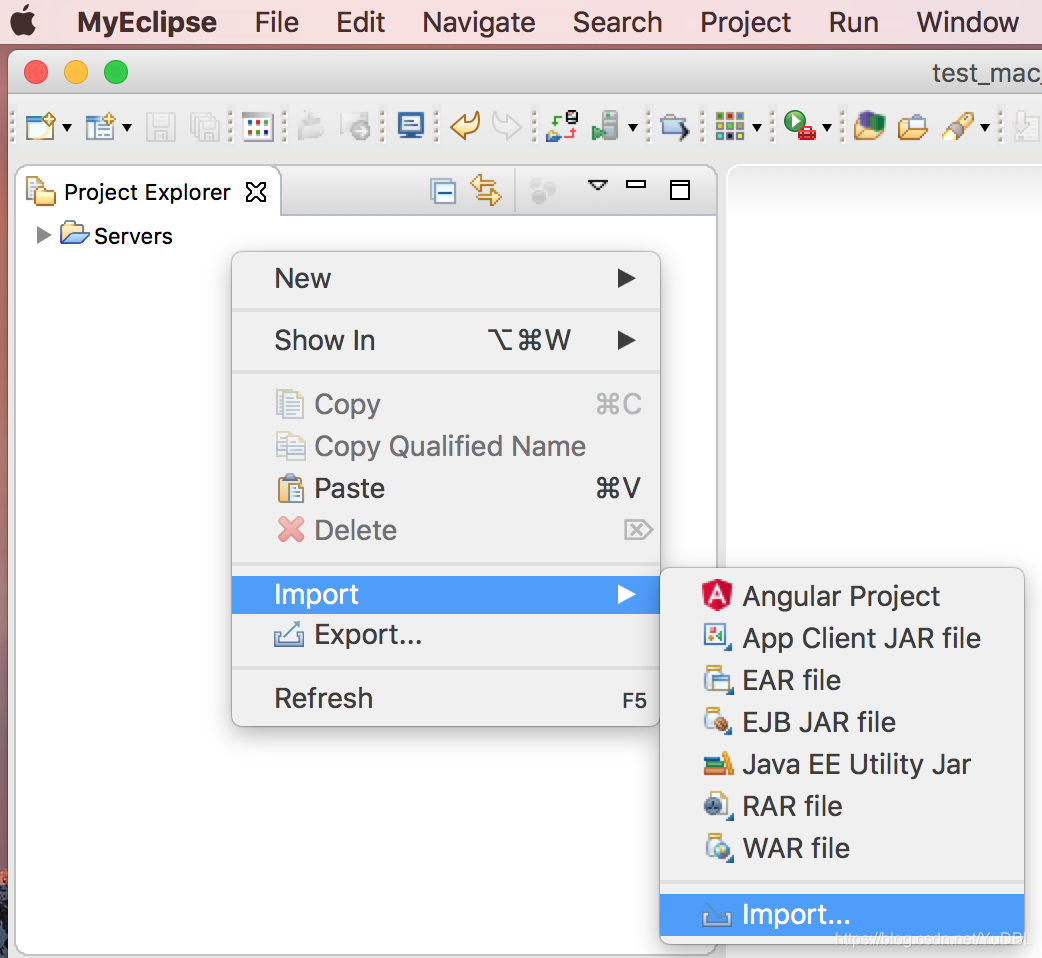Open the File menu
Screen dimensions: 1042x958
[276, 23]
